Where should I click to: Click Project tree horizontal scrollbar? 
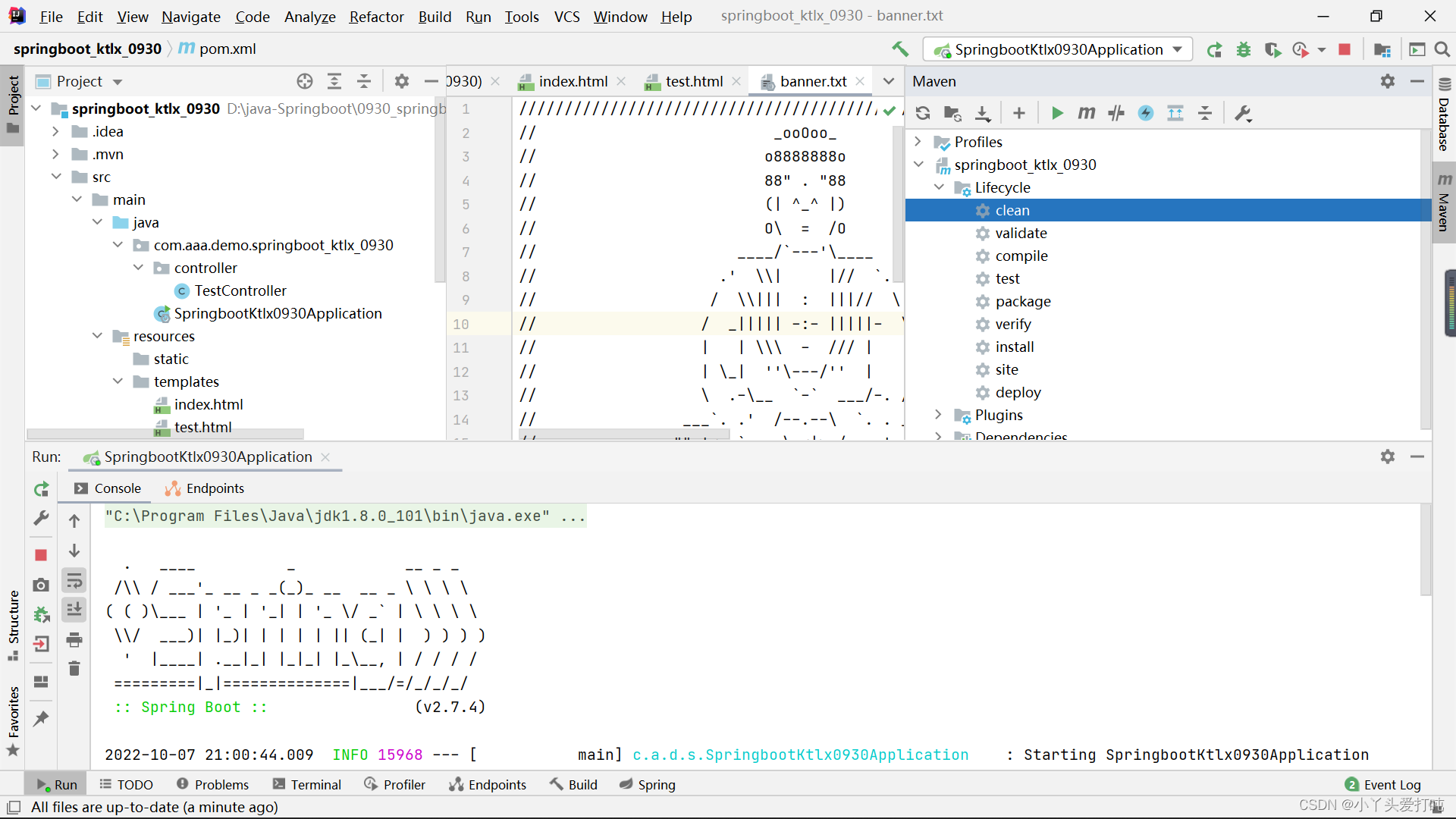coord(165,435)
